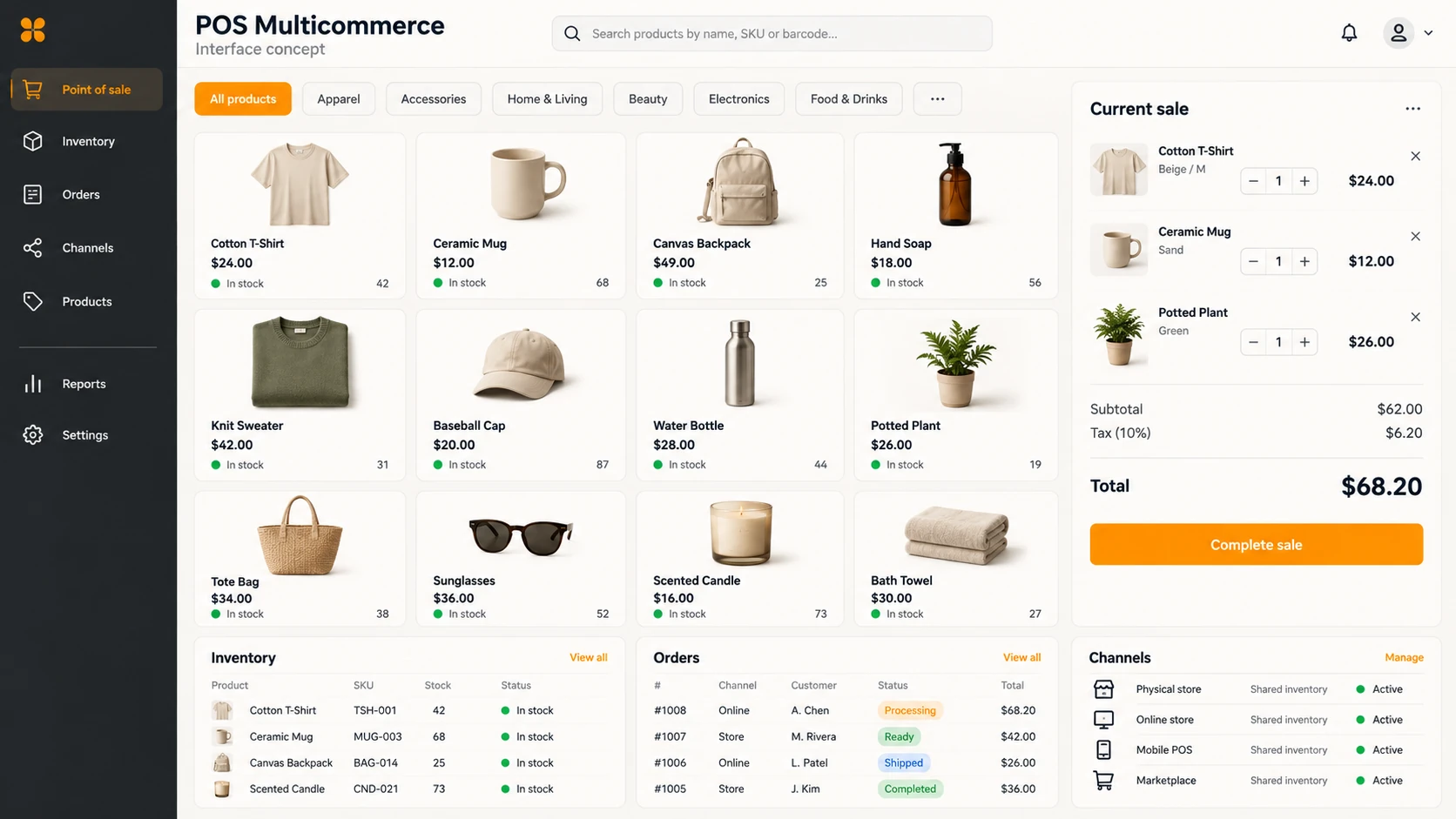Viewport: 1456px width, 819px height.
Task: Click Manage in the Channels panel
Action: (1404, 658)
